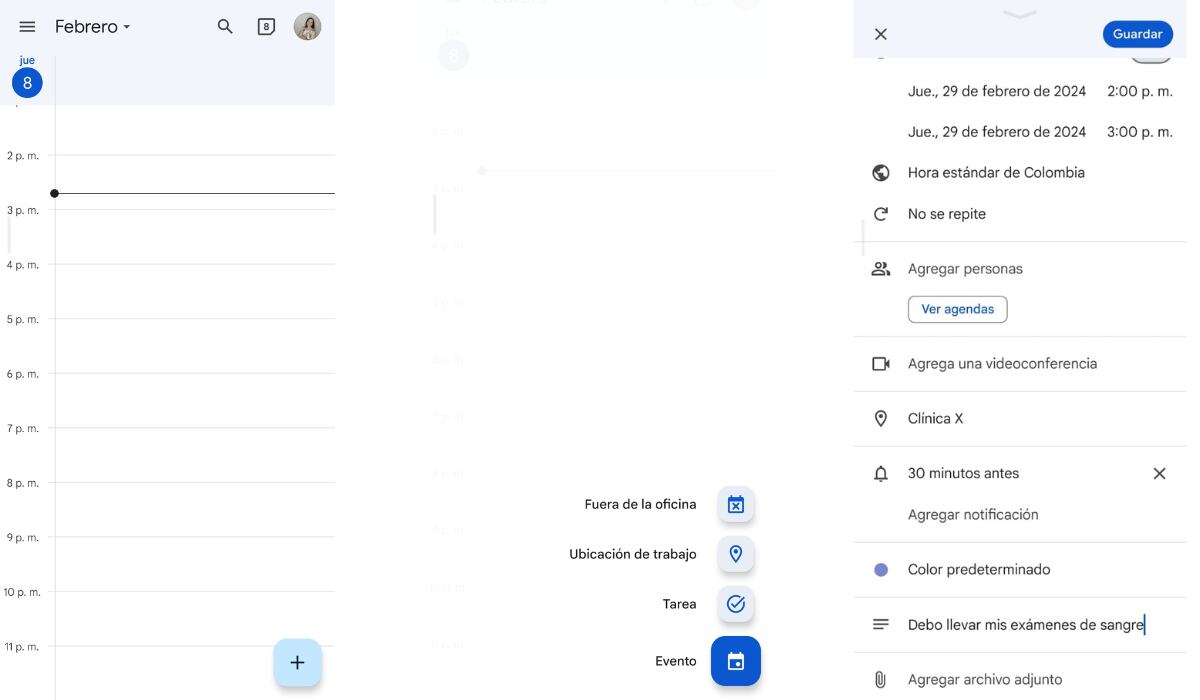Viewport: 1200px width, 700px height.
Task: Select the Fuera de la oficina icon
Action: tap(736, 504)
